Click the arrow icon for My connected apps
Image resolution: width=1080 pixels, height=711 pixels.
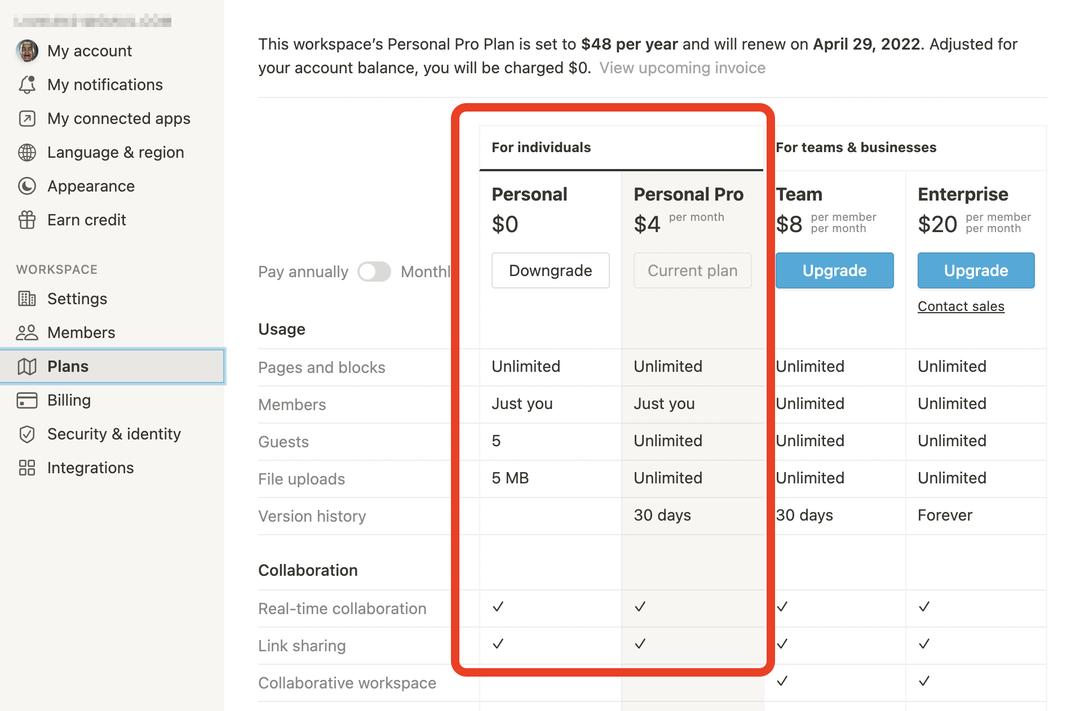[x=27, y=119]
